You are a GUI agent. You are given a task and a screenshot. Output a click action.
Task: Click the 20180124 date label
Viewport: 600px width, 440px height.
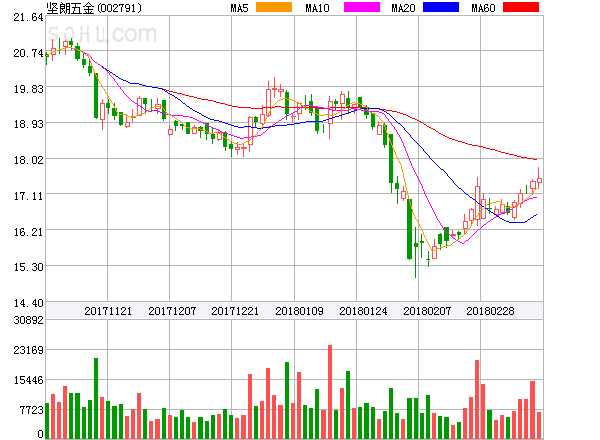(363, 311)
